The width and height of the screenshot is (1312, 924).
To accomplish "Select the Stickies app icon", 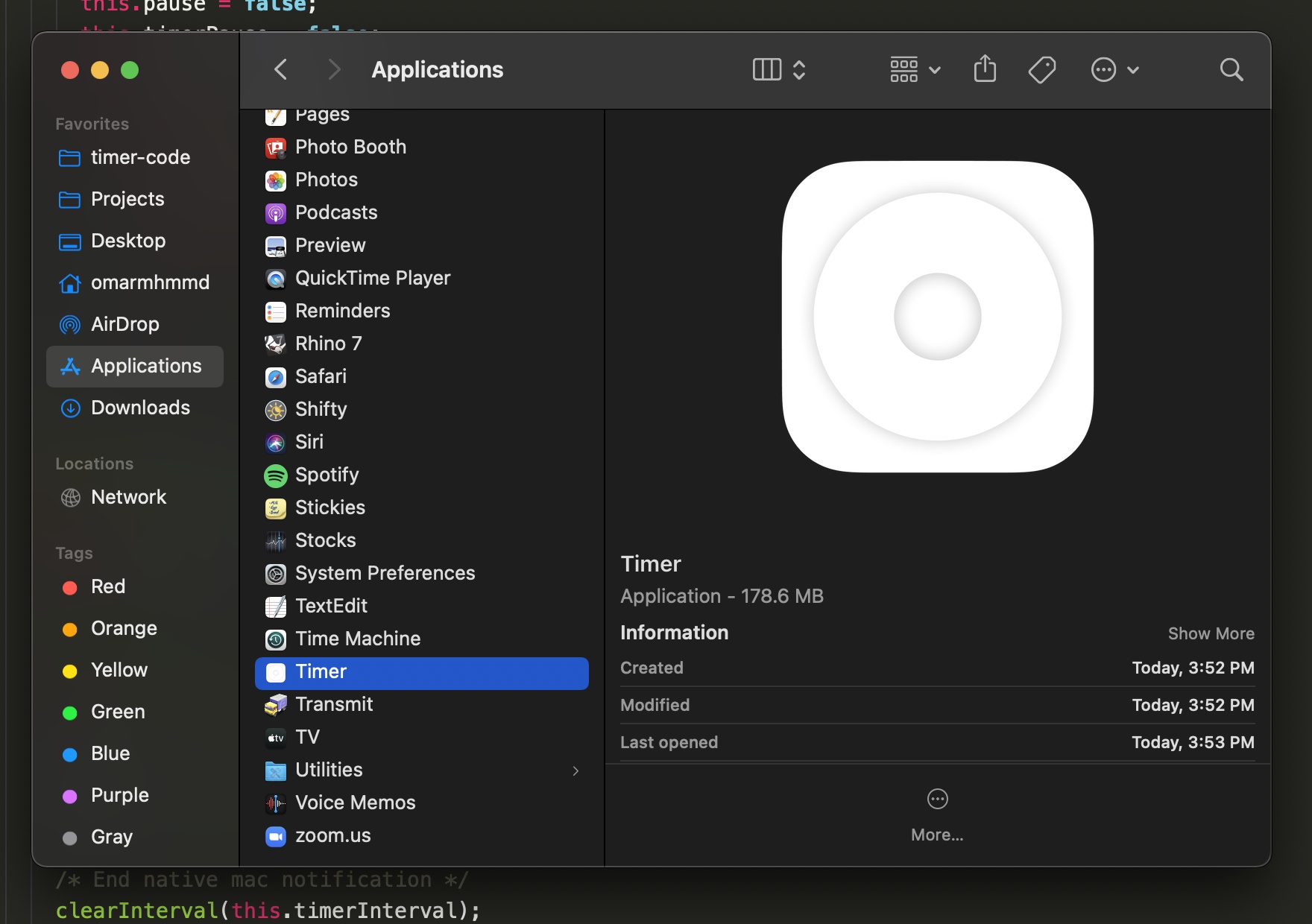I will click(276, 508).
